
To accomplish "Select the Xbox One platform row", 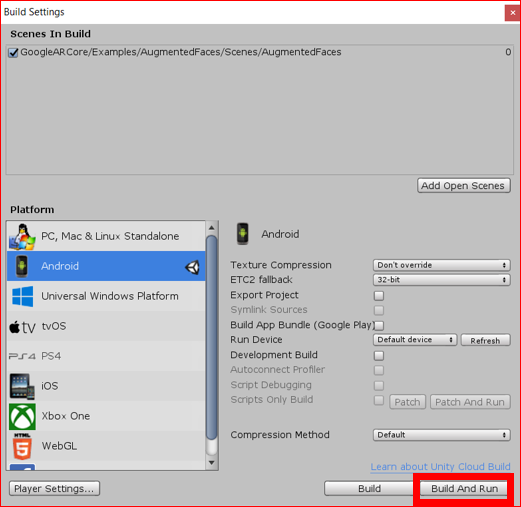I will click(106, 416).
